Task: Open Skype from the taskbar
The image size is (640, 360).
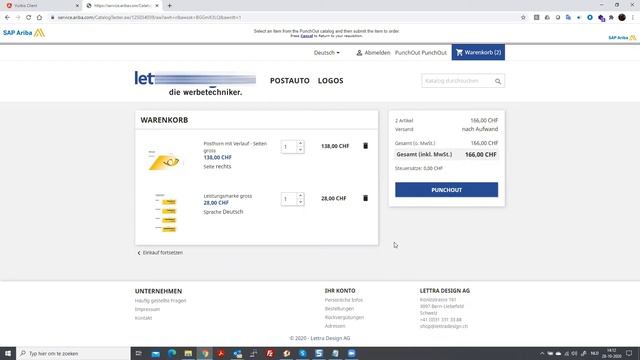Action: (302, 353)
